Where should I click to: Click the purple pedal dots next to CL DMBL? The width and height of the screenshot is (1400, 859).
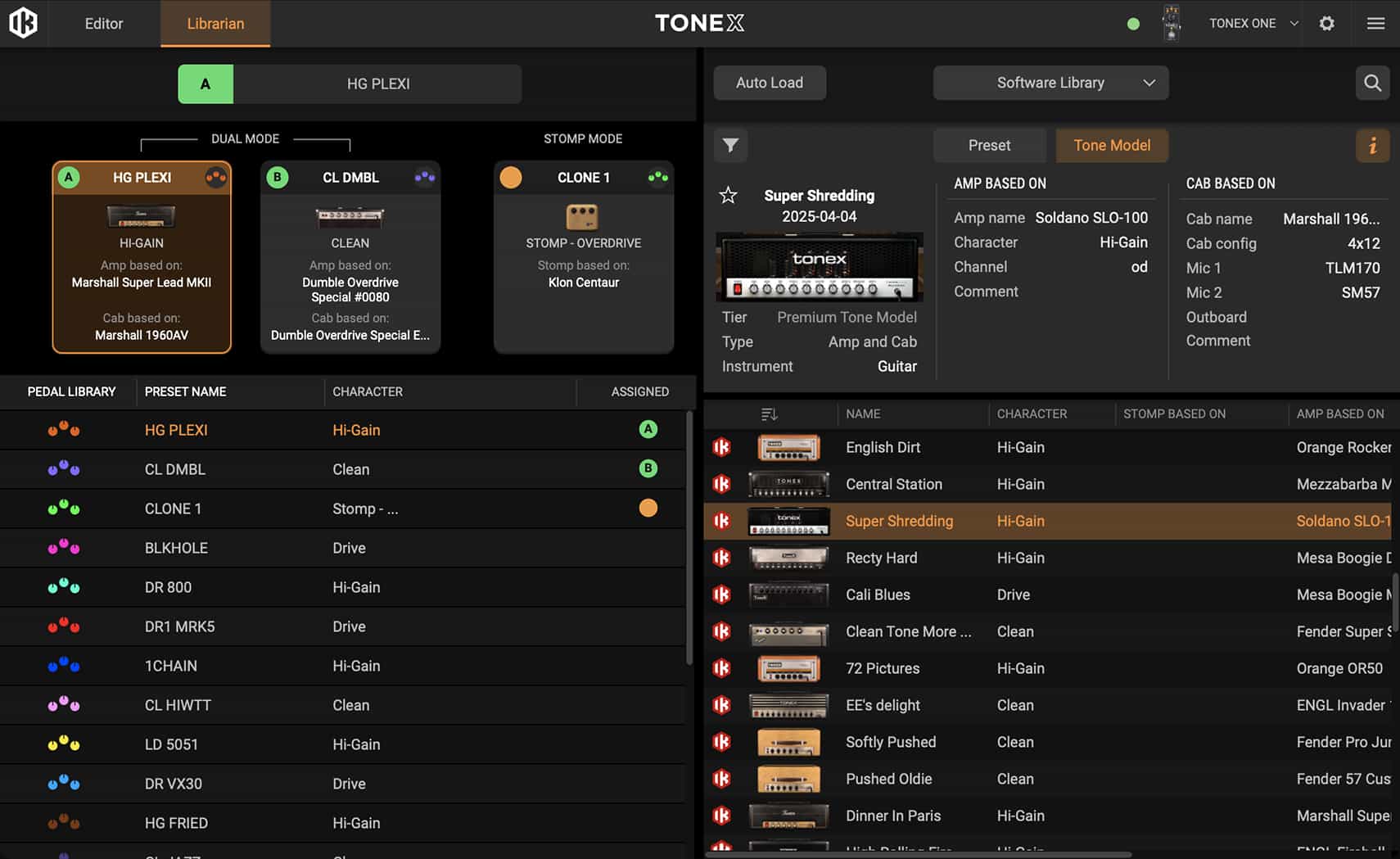pos(65,468)
